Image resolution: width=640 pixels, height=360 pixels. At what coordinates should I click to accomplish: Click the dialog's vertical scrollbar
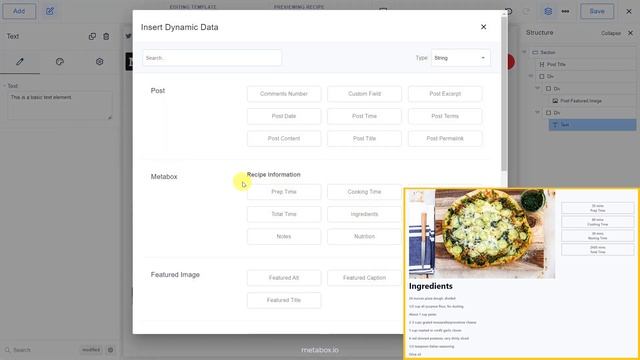[x=504, y=94]
